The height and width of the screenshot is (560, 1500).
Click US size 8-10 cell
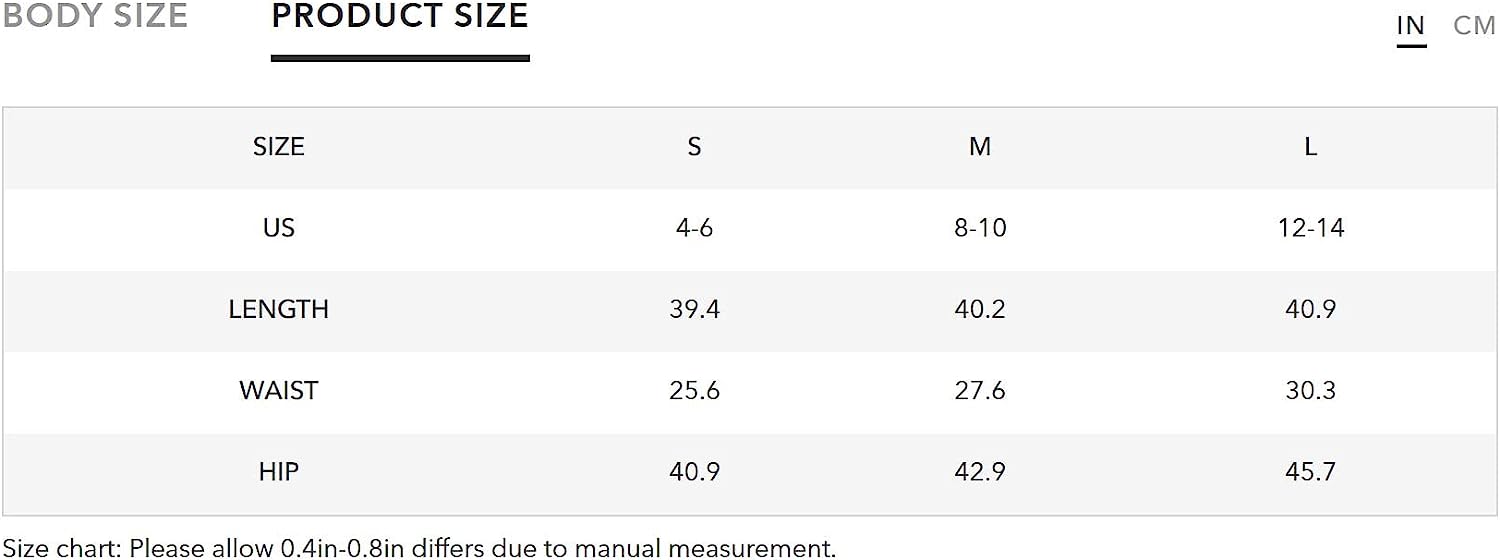(980, 228)
